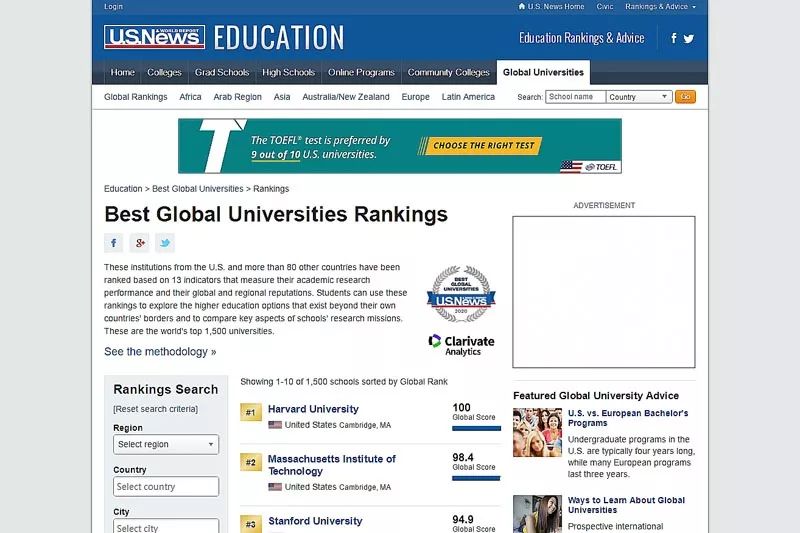Open the Community Colleges tab

pos(448,72)
